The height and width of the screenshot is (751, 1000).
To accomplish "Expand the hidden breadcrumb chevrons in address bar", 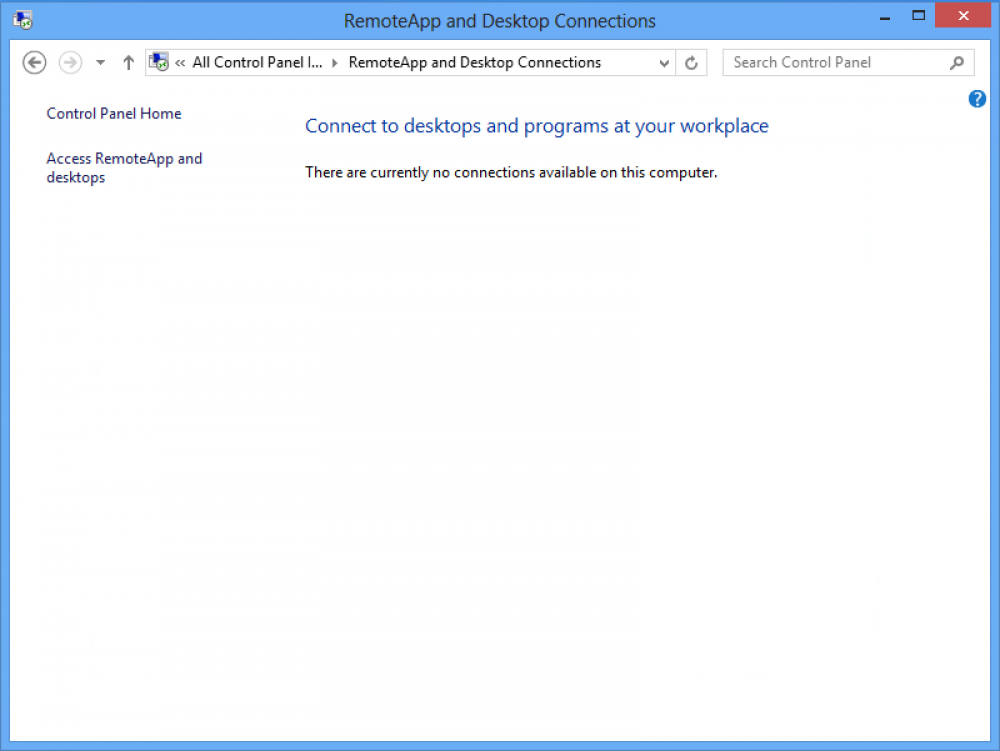I will 180,62.
